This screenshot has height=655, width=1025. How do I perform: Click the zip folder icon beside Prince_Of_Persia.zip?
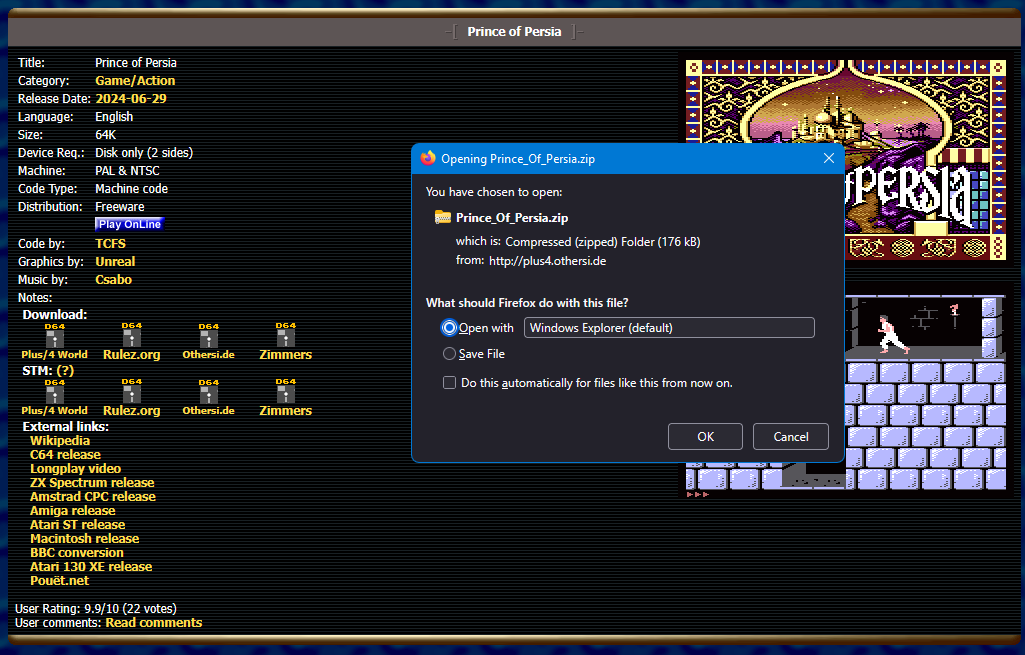coord(443,217)
